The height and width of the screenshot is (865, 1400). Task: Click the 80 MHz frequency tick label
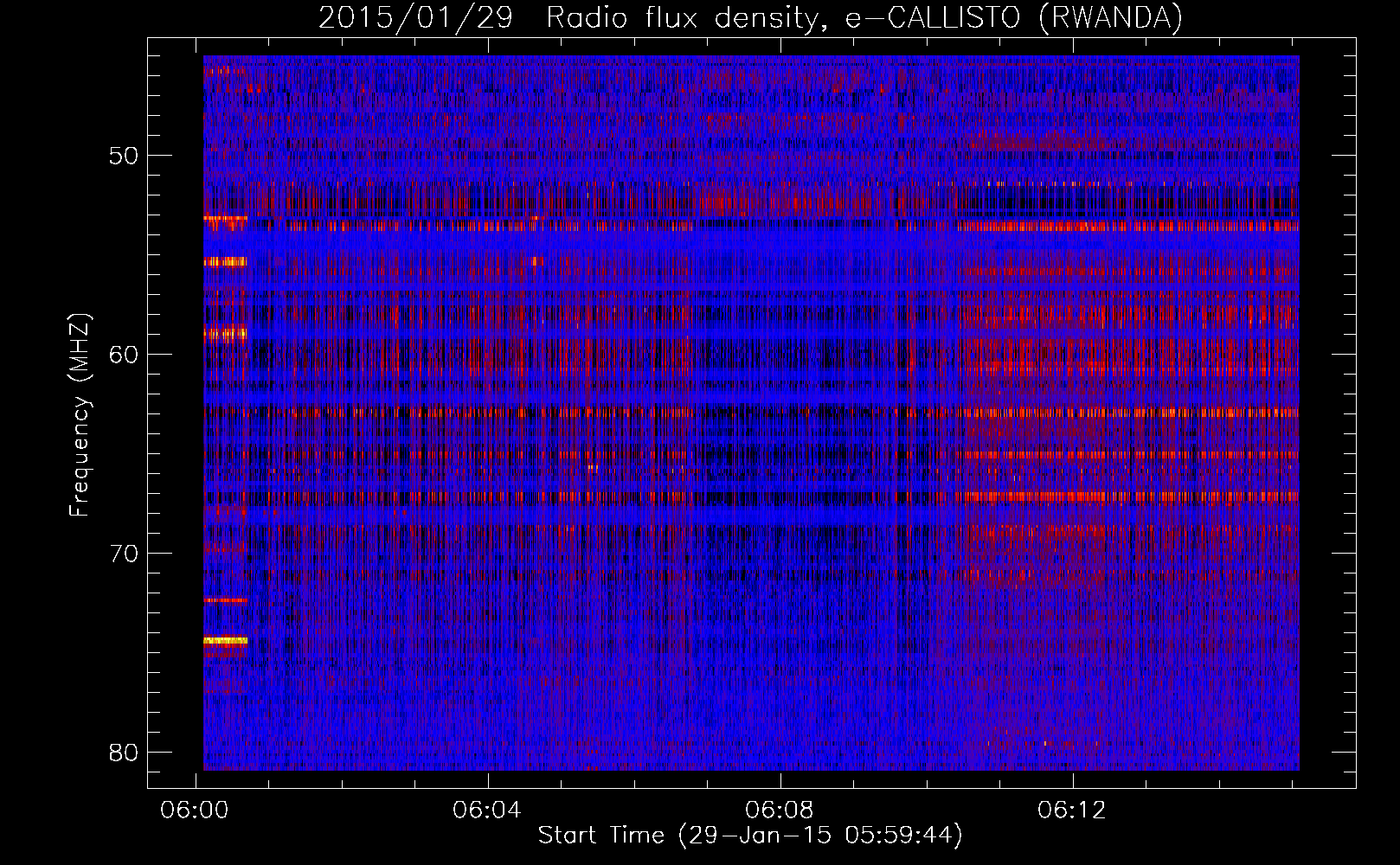click(124, 752)
